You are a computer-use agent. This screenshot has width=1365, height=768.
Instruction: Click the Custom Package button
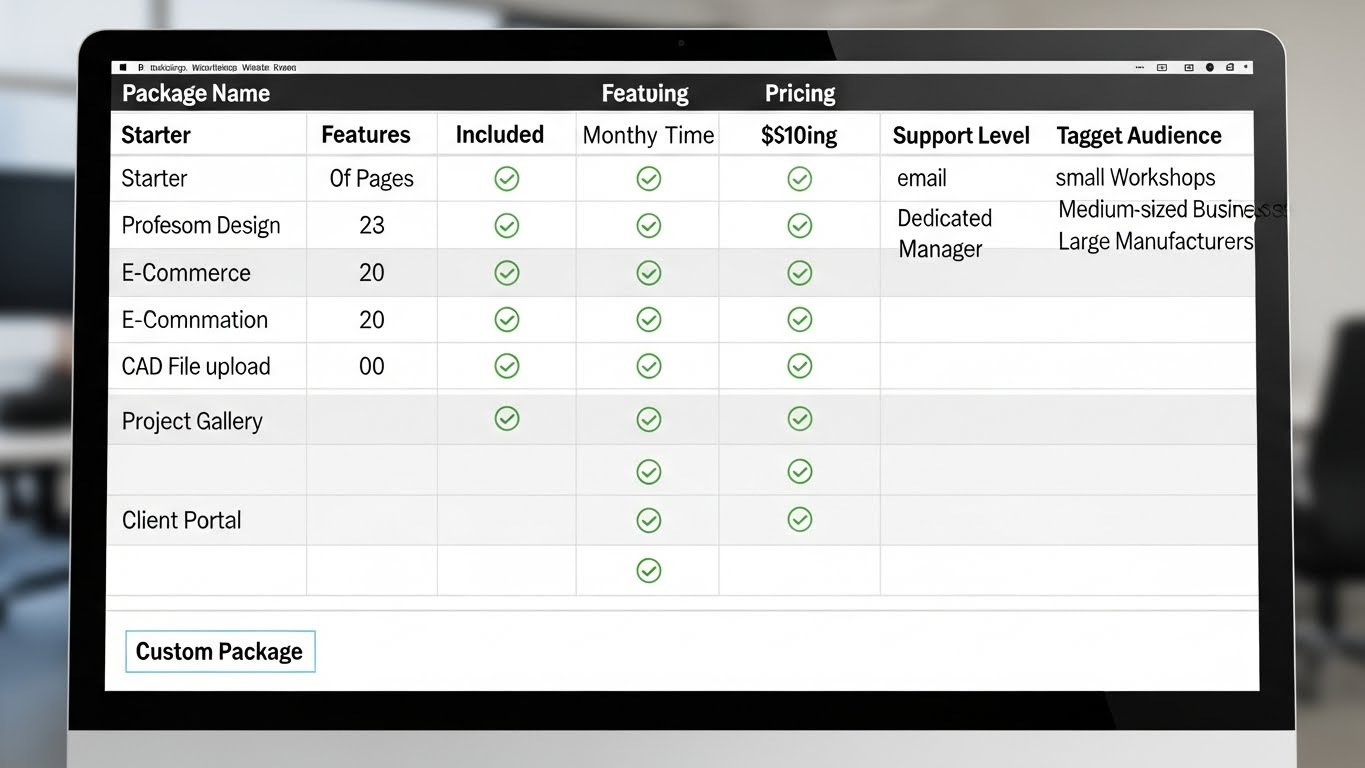click(220, 652)
